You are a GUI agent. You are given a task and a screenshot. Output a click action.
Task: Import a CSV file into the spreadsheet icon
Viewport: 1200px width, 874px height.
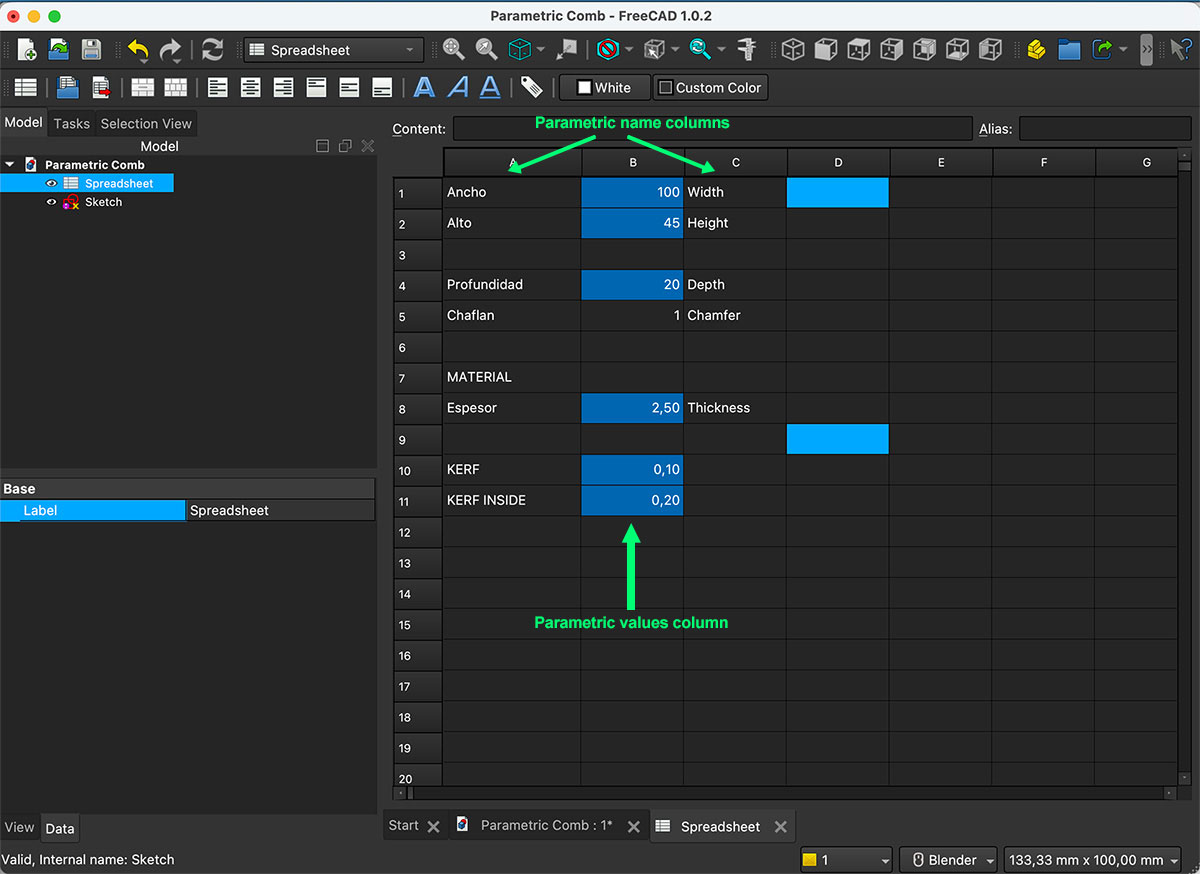(x=68, y=88)
